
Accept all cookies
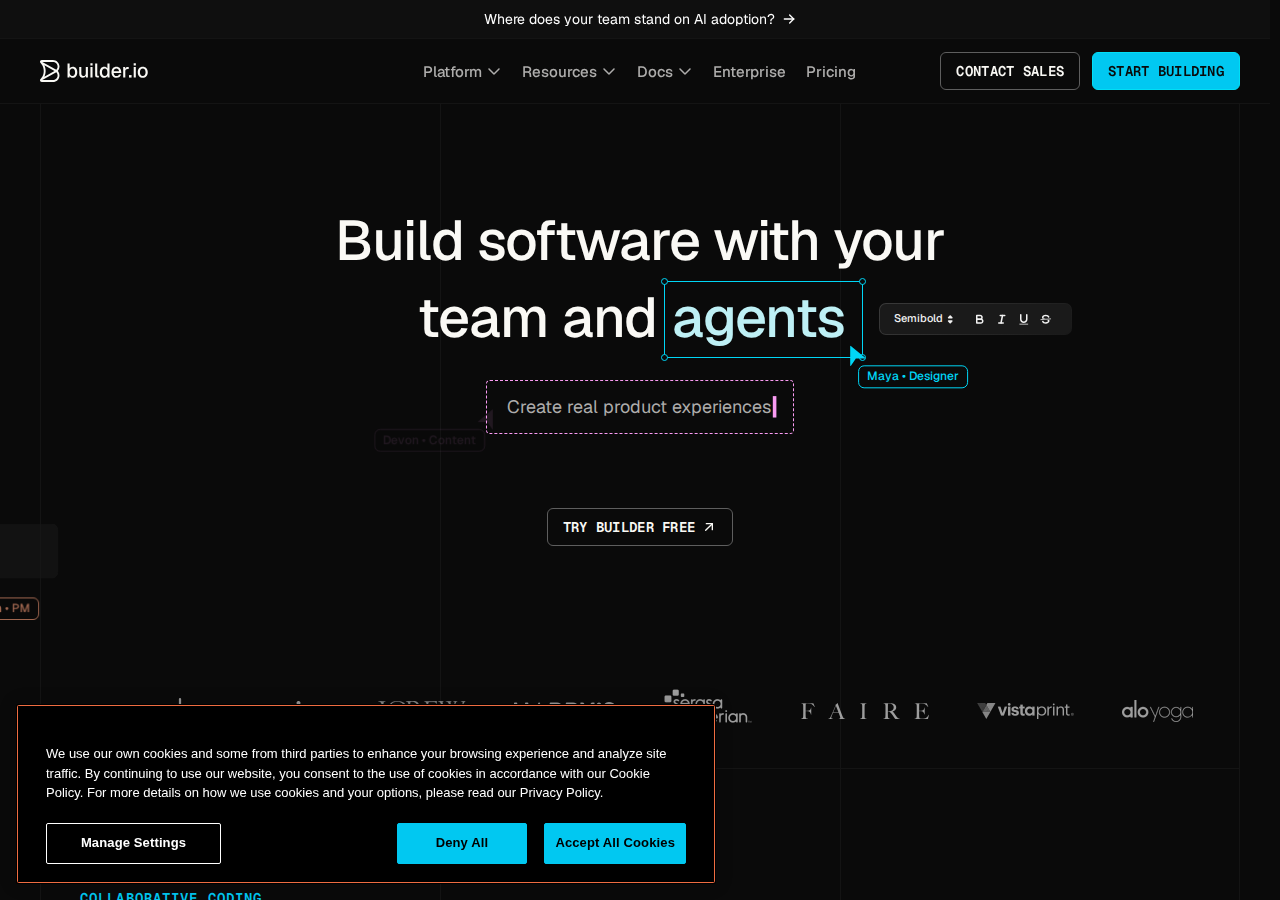tap(615, 843)
